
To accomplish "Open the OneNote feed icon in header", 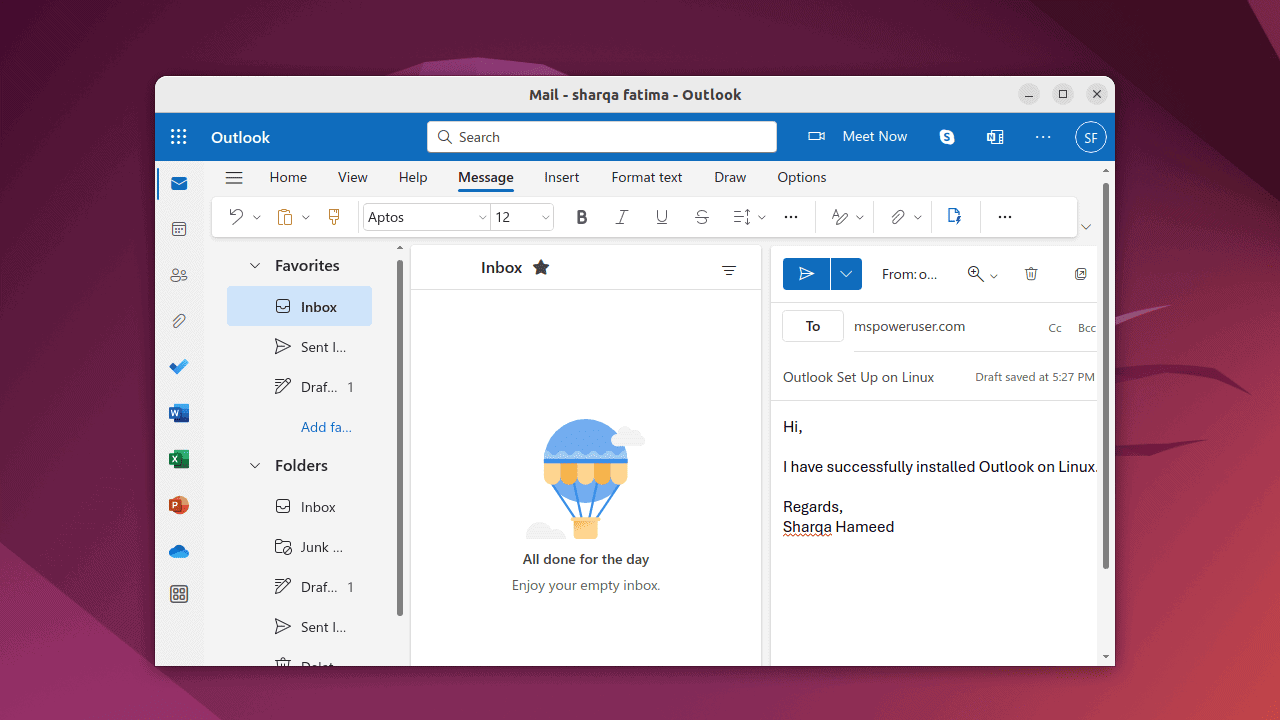I will click(995, 137).
